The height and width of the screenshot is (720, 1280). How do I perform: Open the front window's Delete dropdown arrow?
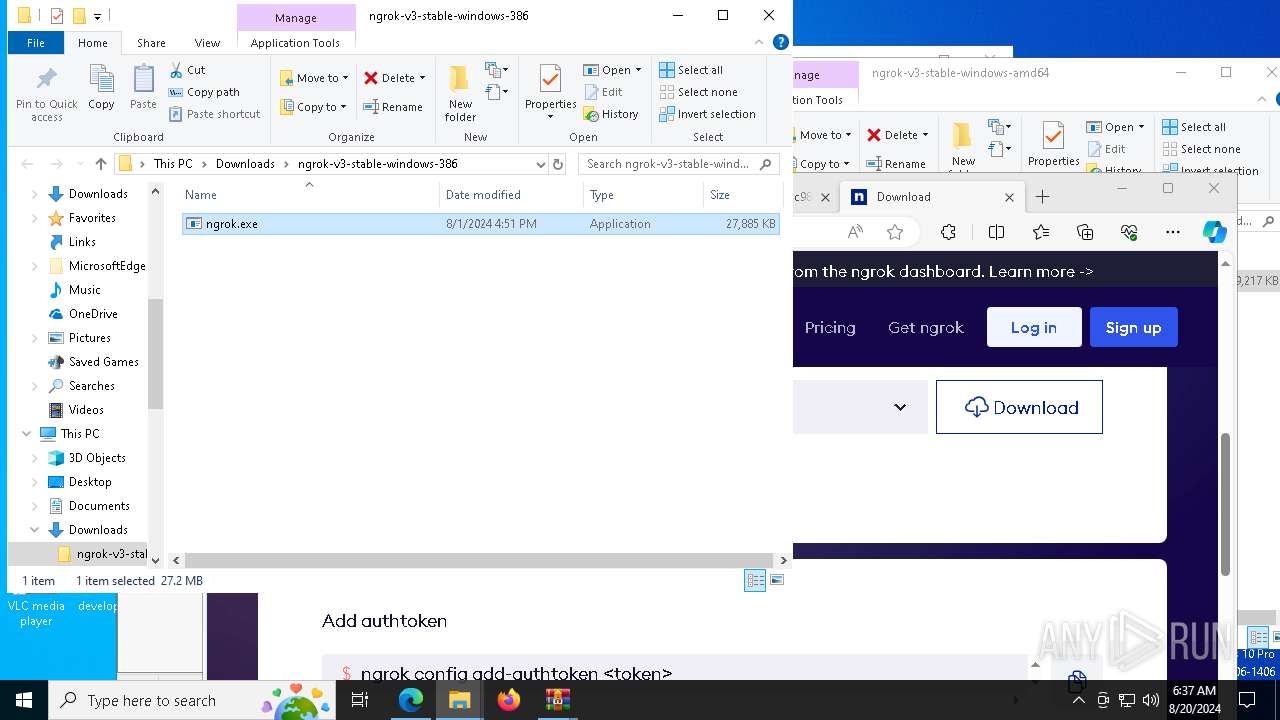click(422, 78)
